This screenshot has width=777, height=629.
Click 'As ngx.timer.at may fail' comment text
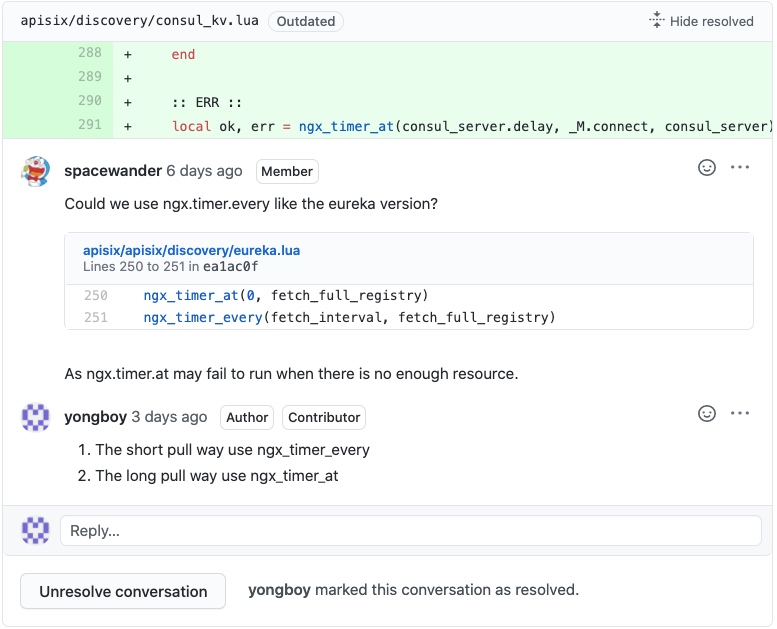click(x=291, y=374)
